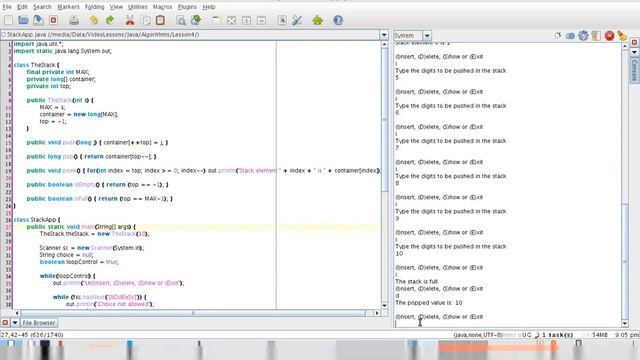This screenshot has height=360, width=640.
Task: Click the red Stop process console icon
Action: tap(609, 36)
